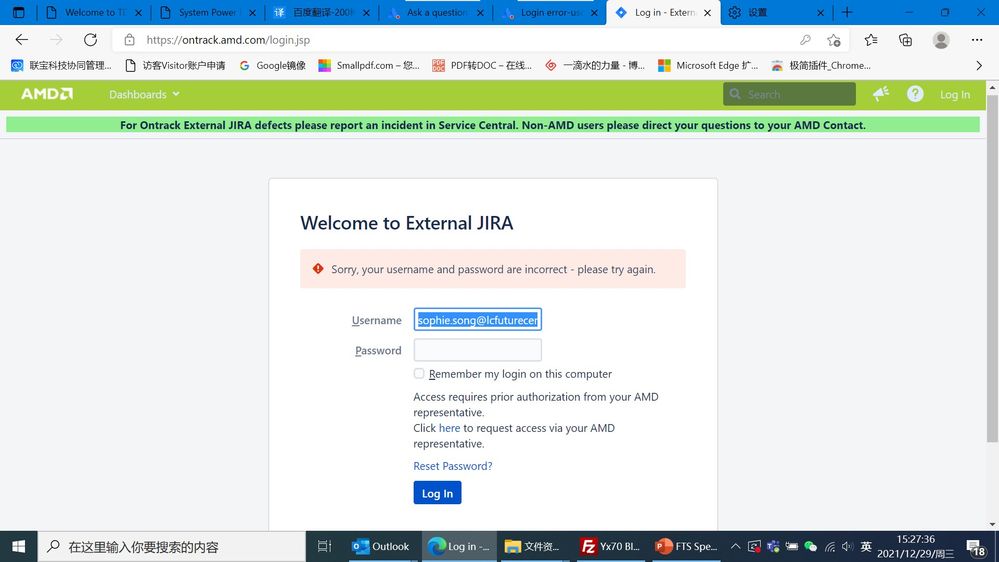The image size is (999, 562).
Task: Open the tab actions menu icon
Action: (18, 12)
